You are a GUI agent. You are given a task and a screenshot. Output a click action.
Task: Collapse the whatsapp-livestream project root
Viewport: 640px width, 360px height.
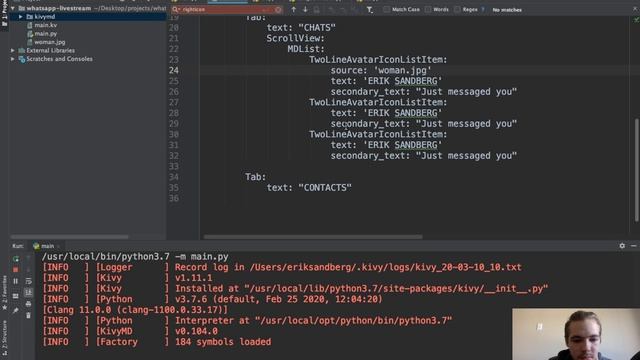(13, 8)
